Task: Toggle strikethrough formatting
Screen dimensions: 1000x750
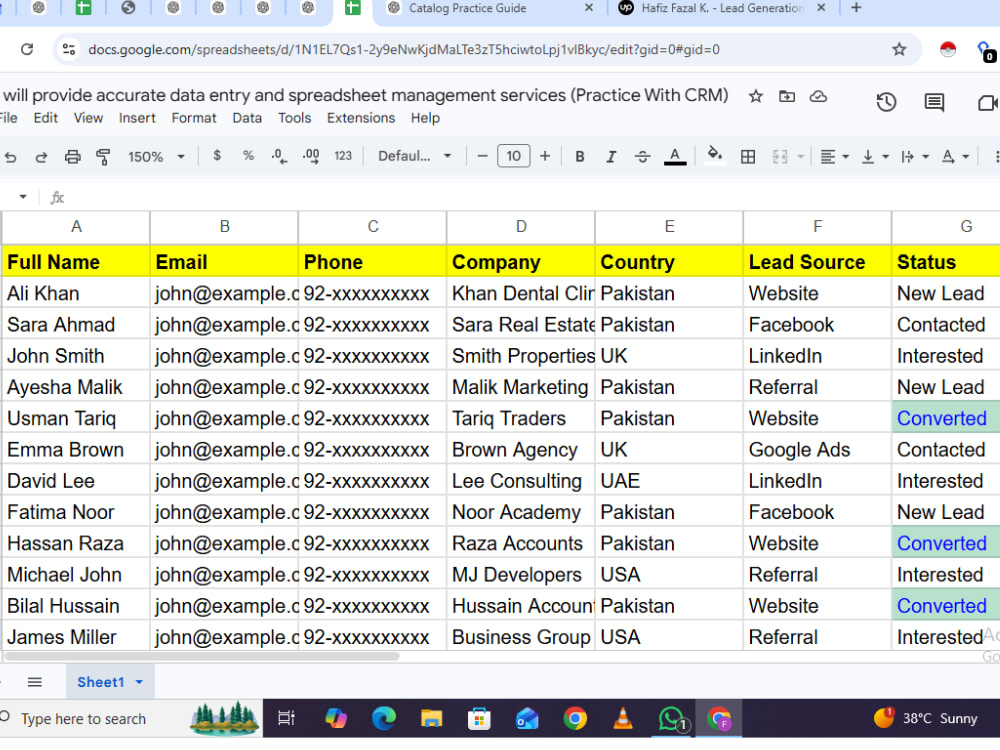Action: (x=642, y=156)
